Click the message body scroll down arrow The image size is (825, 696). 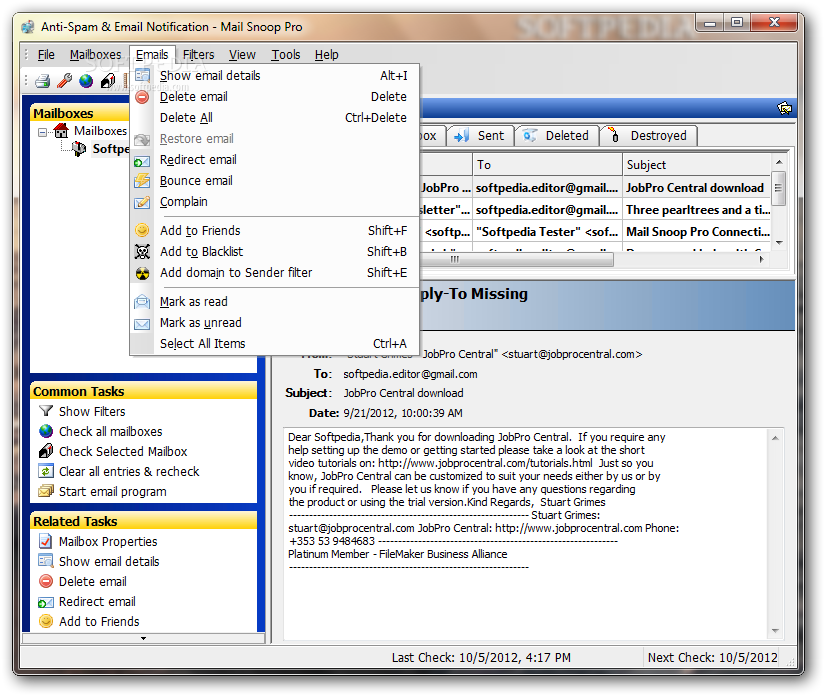(x=775, y=630)
